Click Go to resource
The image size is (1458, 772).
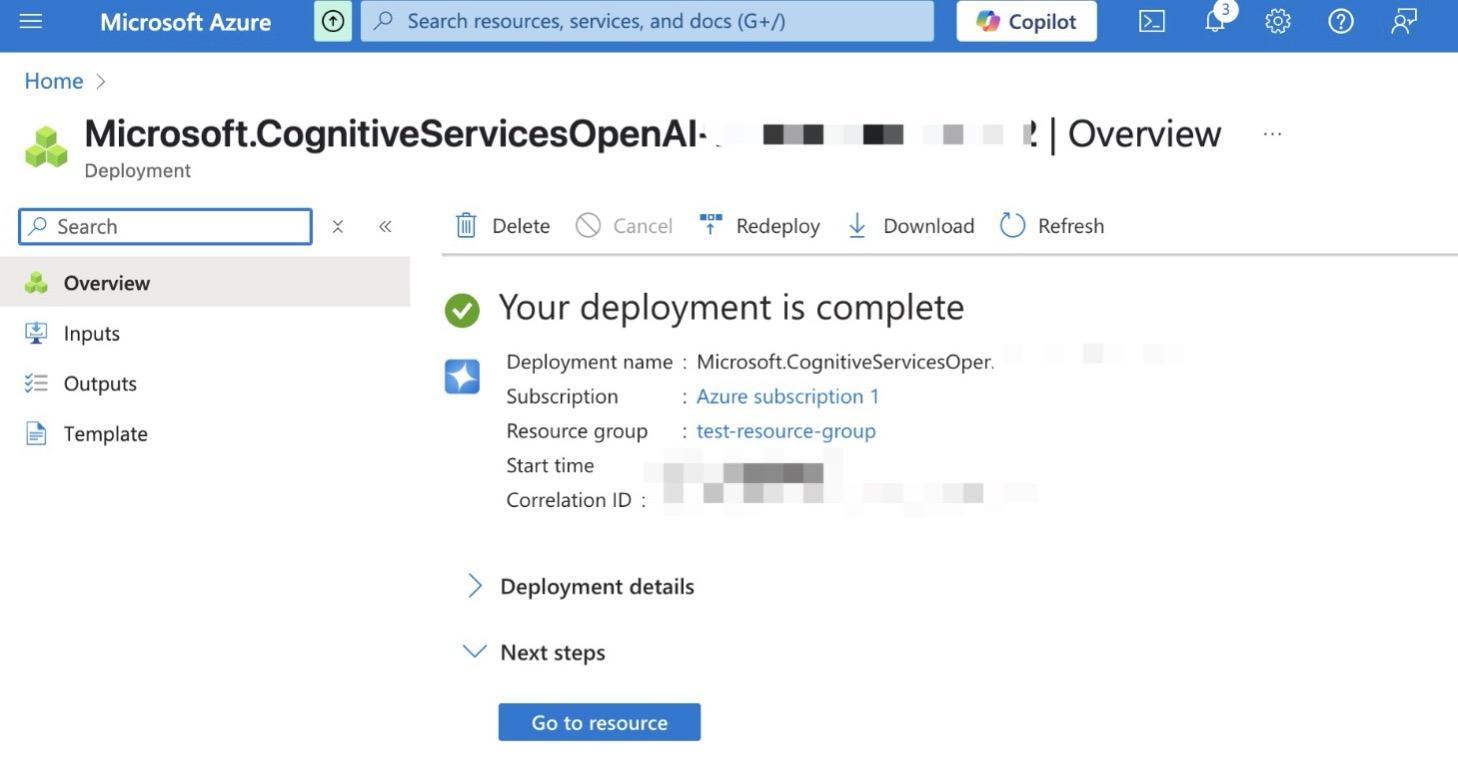[x=598, y=721]
